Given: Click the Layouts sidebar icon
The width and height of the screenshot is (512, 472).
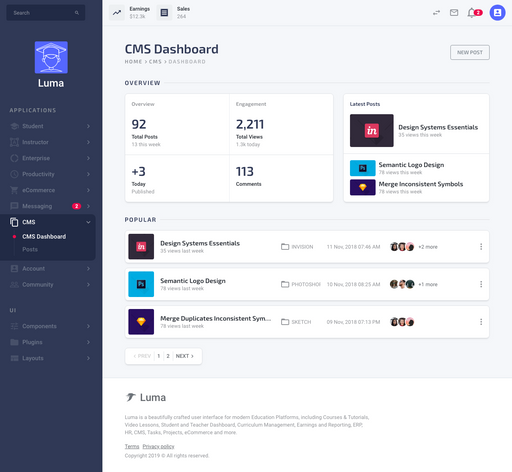Looking at the screenshot, I should pos(14,358).
